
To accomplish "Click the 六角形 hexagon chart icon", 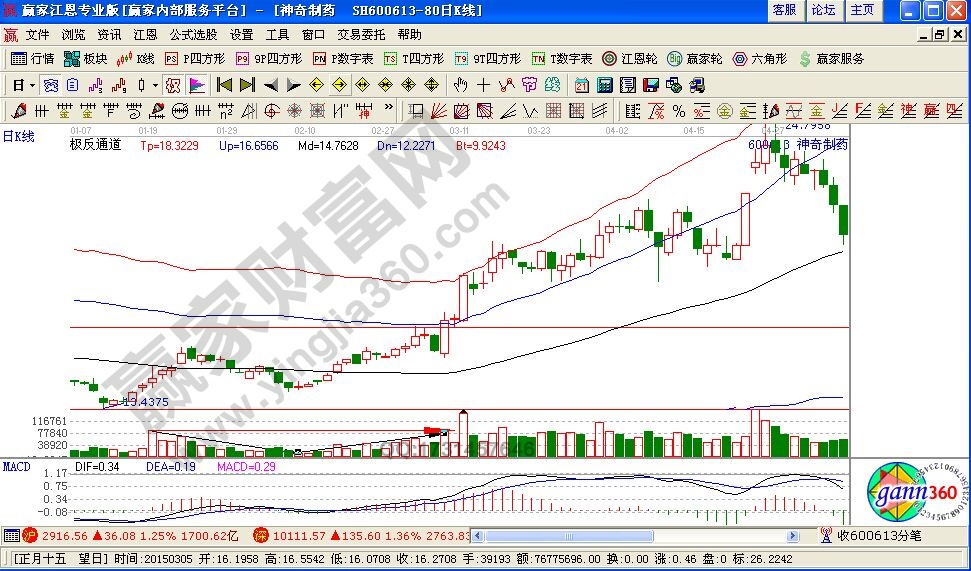I will click(763, 59).
